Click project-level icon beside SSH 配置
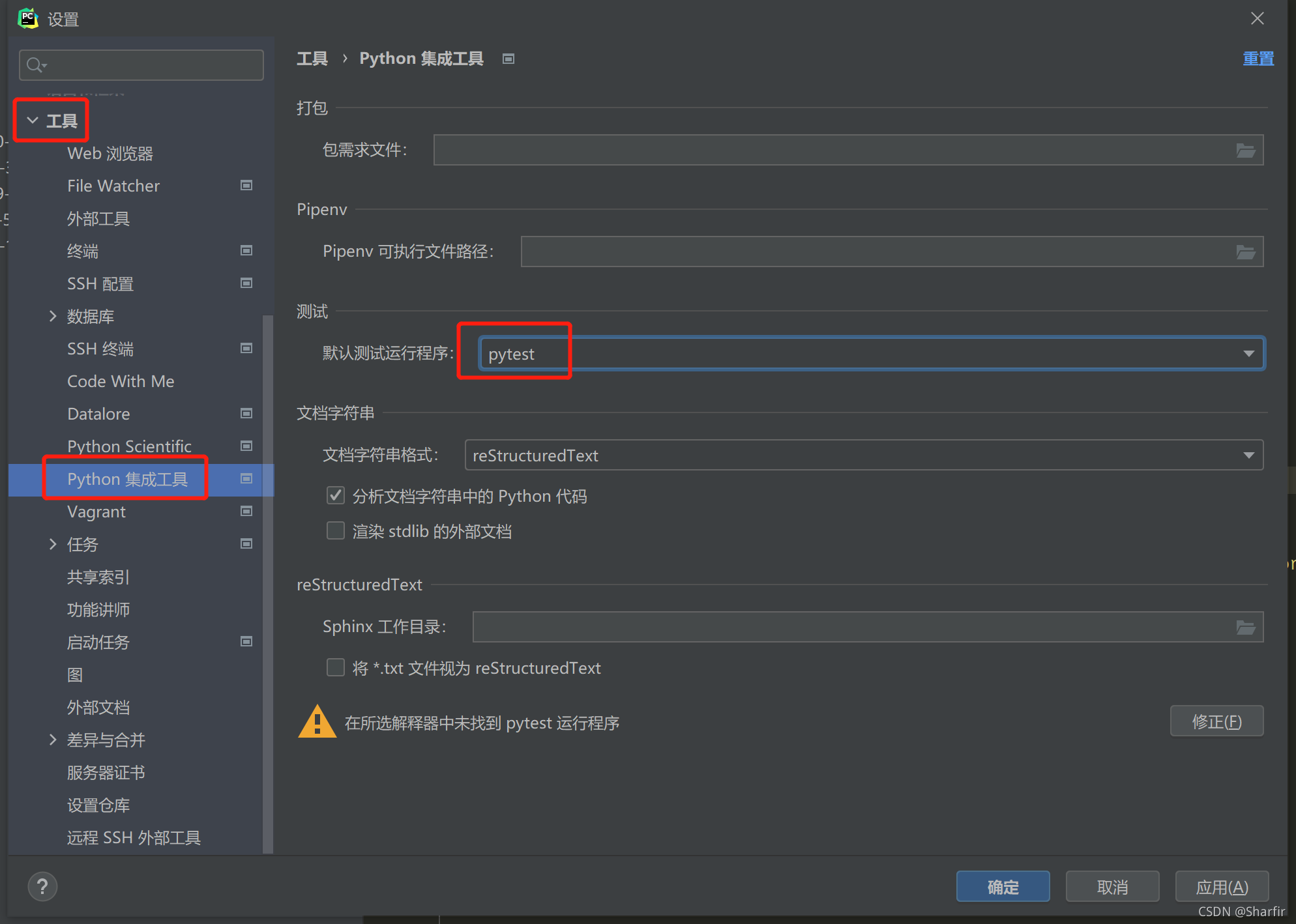Screen dimensions: 1296x924 coord(246,283)
